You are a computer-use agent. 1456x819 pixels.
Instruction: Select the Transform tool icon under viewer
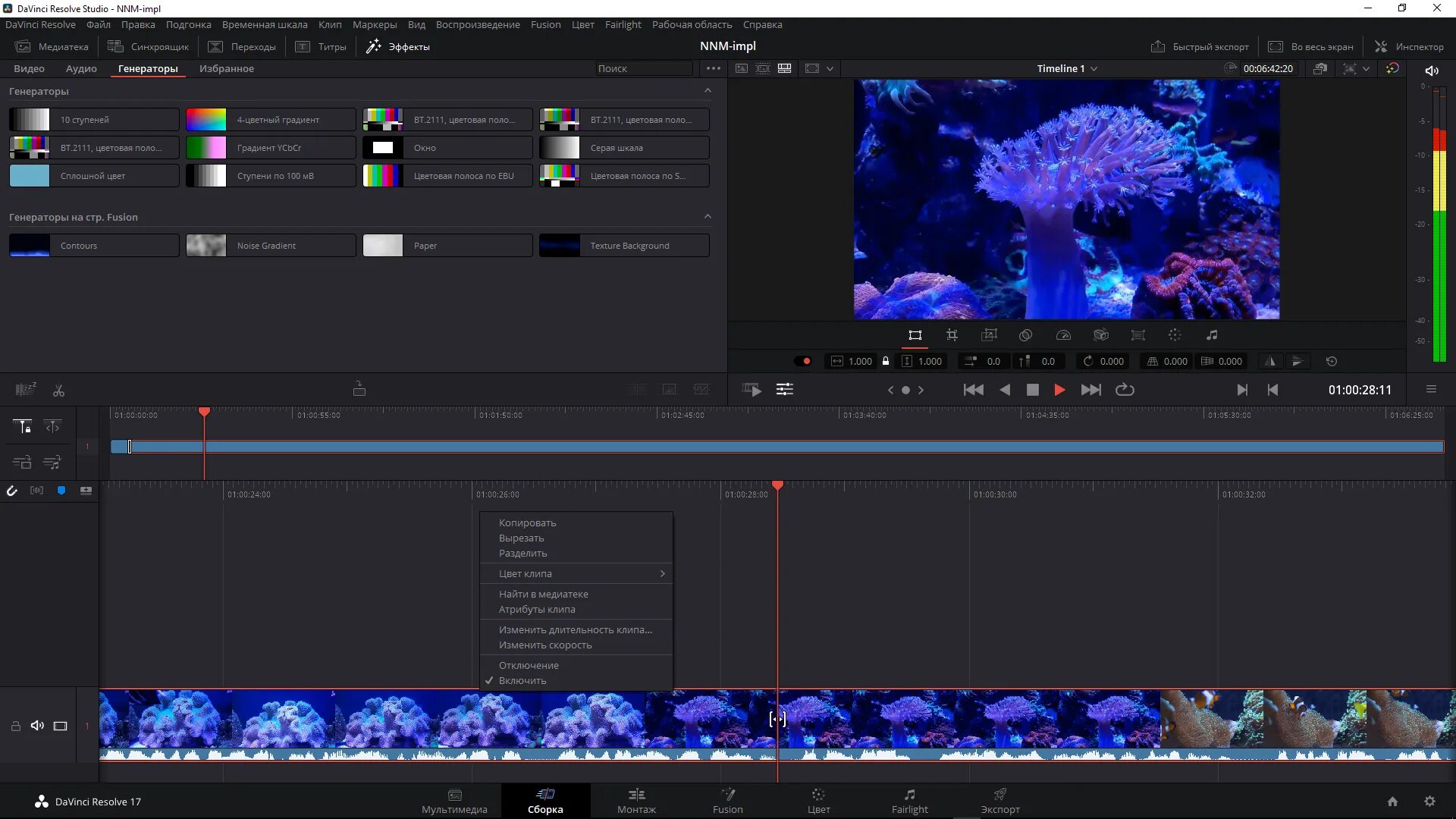pyautogui.click(x=915, y=335)
